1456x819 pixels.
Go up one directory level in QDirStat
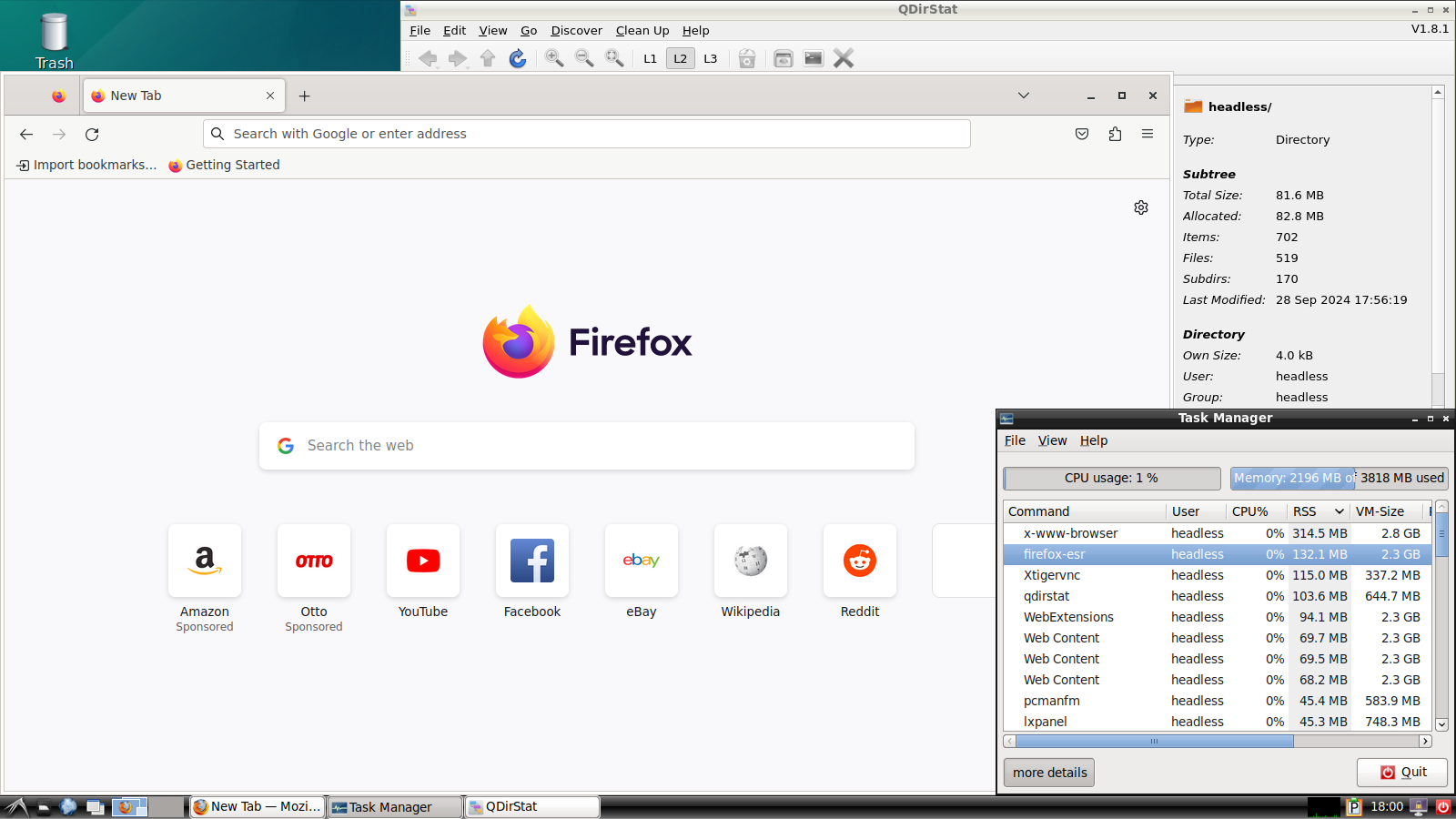pos(488,58)
